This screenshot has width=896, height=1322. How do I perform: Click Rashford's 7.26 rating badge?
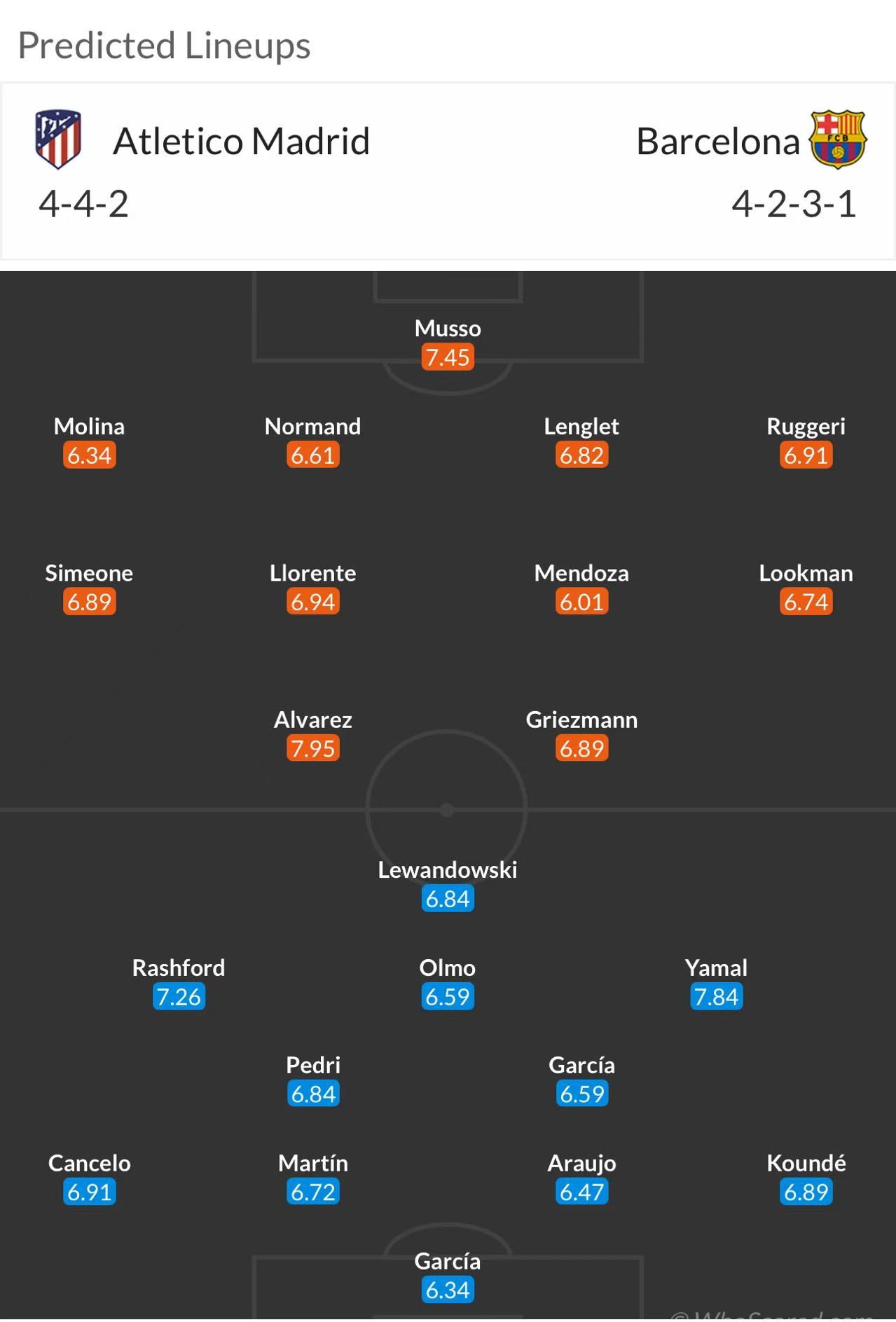coord(179,996)
